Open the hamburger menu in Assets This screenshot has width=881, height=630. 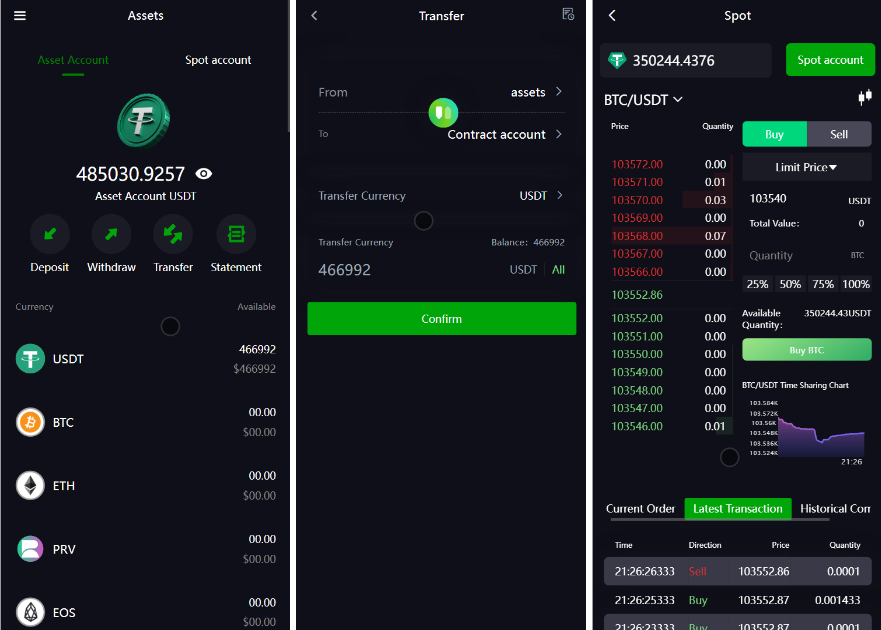(x=20, y=16)
